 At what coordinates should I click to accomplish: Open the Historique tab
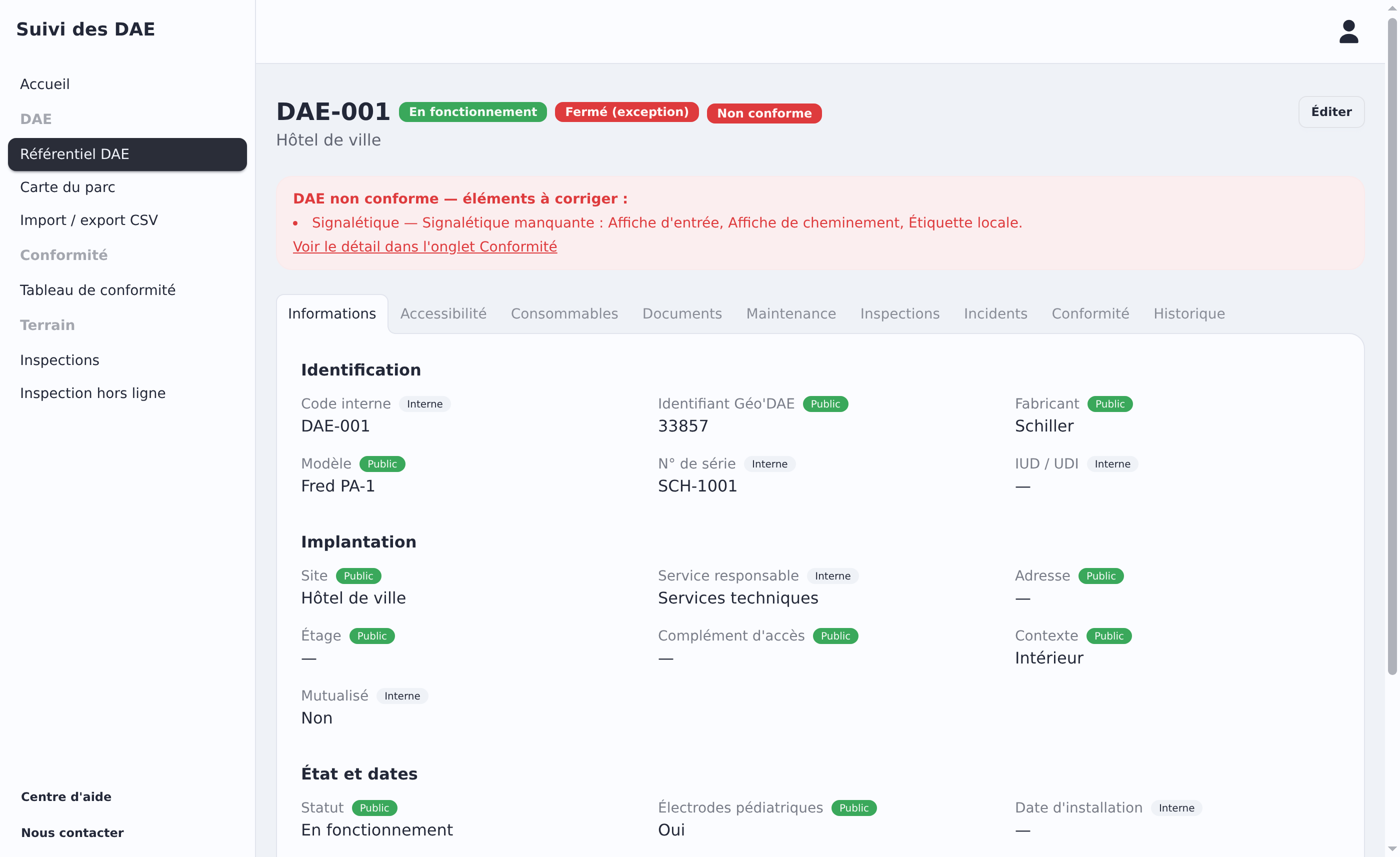point(1189,313)
